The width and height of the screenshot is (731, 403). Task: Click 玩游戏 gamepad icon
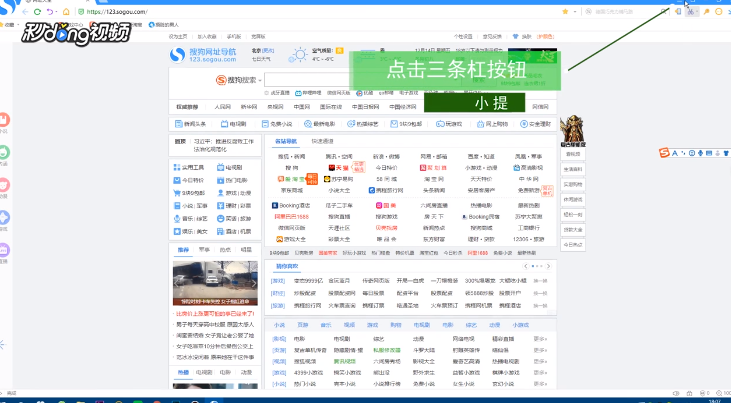[x=440, y=124]
